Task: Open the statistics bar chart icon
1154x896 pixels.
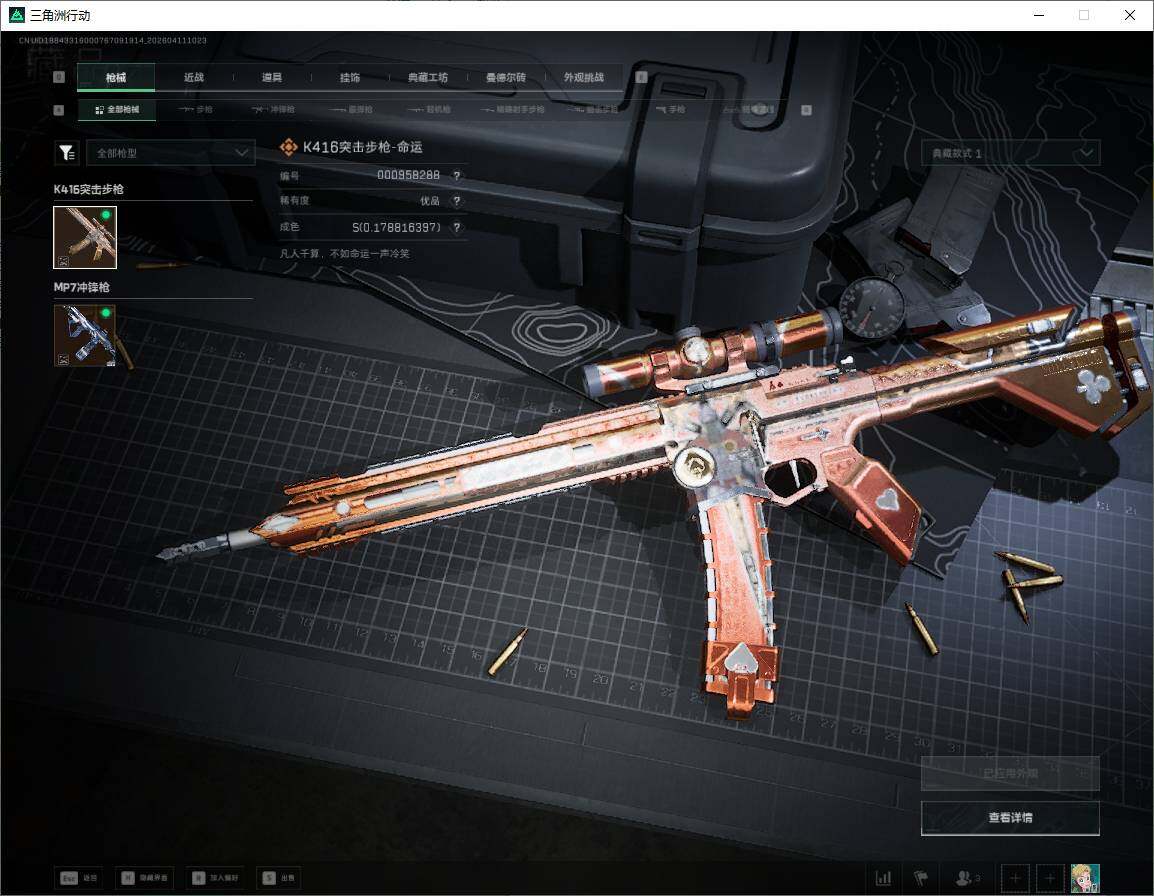Action: (883, 878)
